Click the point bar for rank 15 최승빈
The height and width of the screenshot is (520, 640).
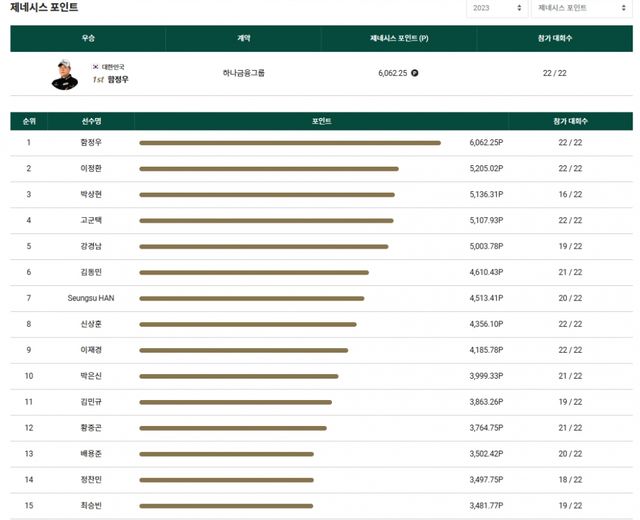click(x=226, y=506)
